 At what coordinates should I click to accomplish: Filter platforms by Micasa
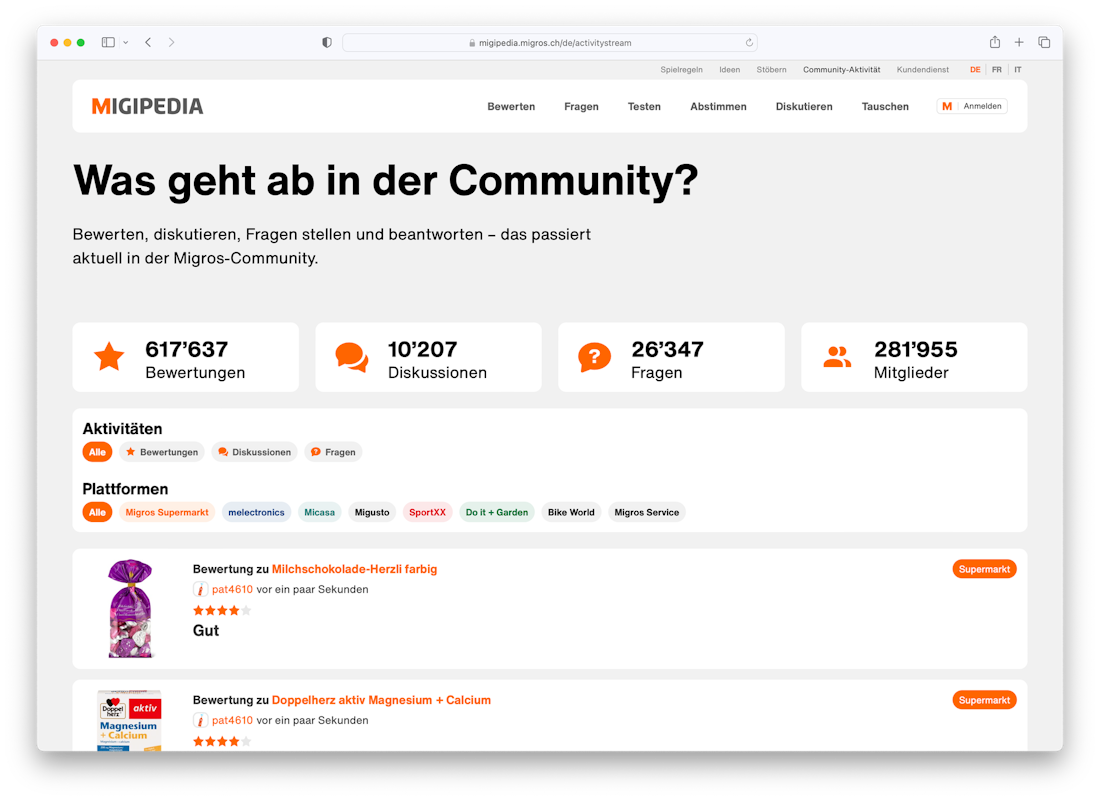tap(319, 512)
